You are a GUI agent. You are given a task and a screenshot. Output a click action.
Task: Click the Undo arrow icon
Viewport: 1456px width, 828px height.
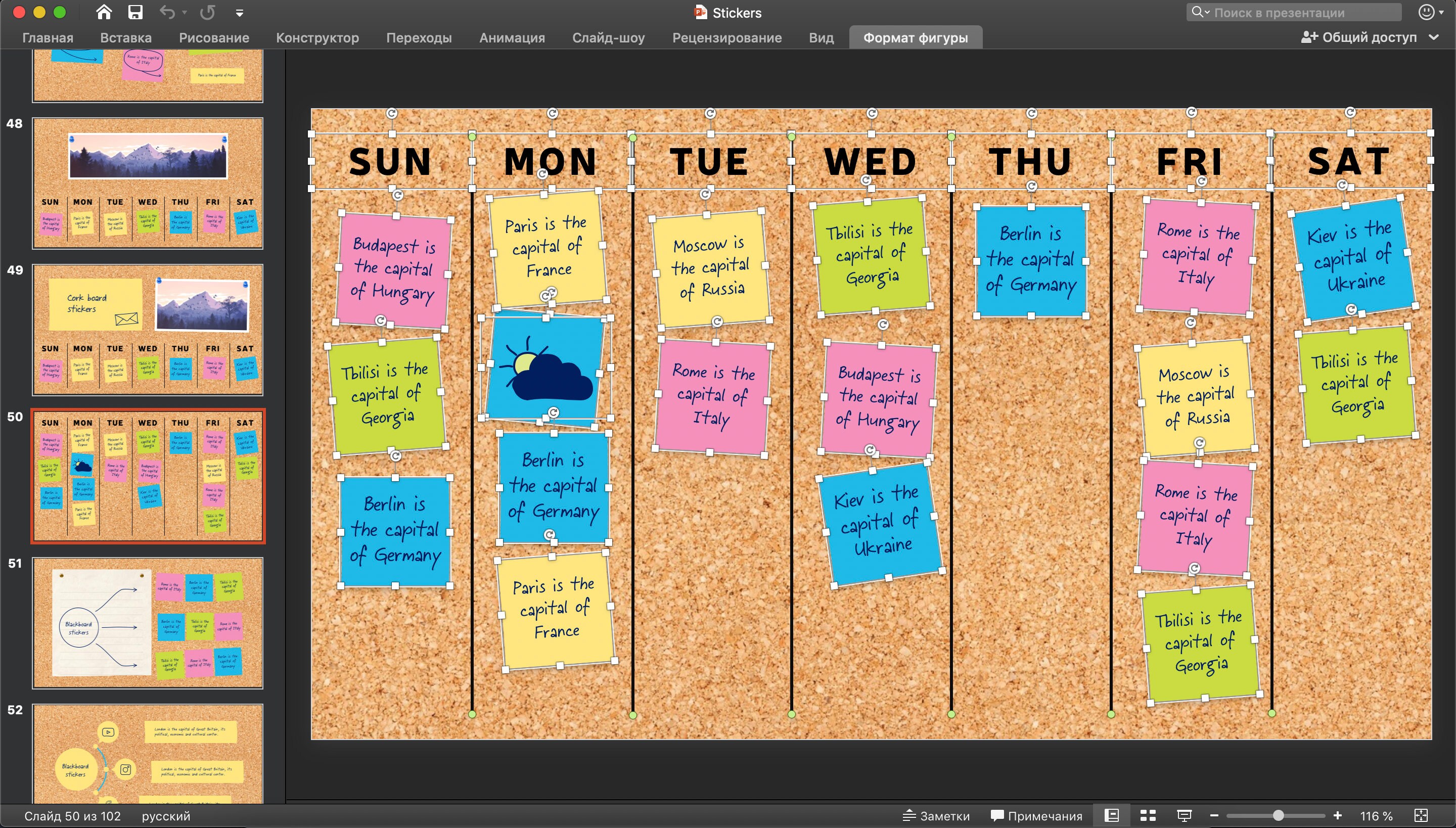click(x=168, y=12)
